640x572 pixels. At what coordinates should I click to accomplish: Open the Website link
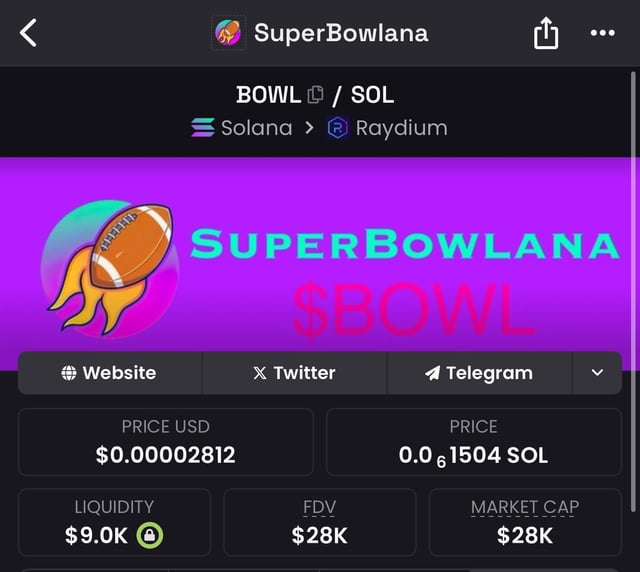click(x=110, y=373)
